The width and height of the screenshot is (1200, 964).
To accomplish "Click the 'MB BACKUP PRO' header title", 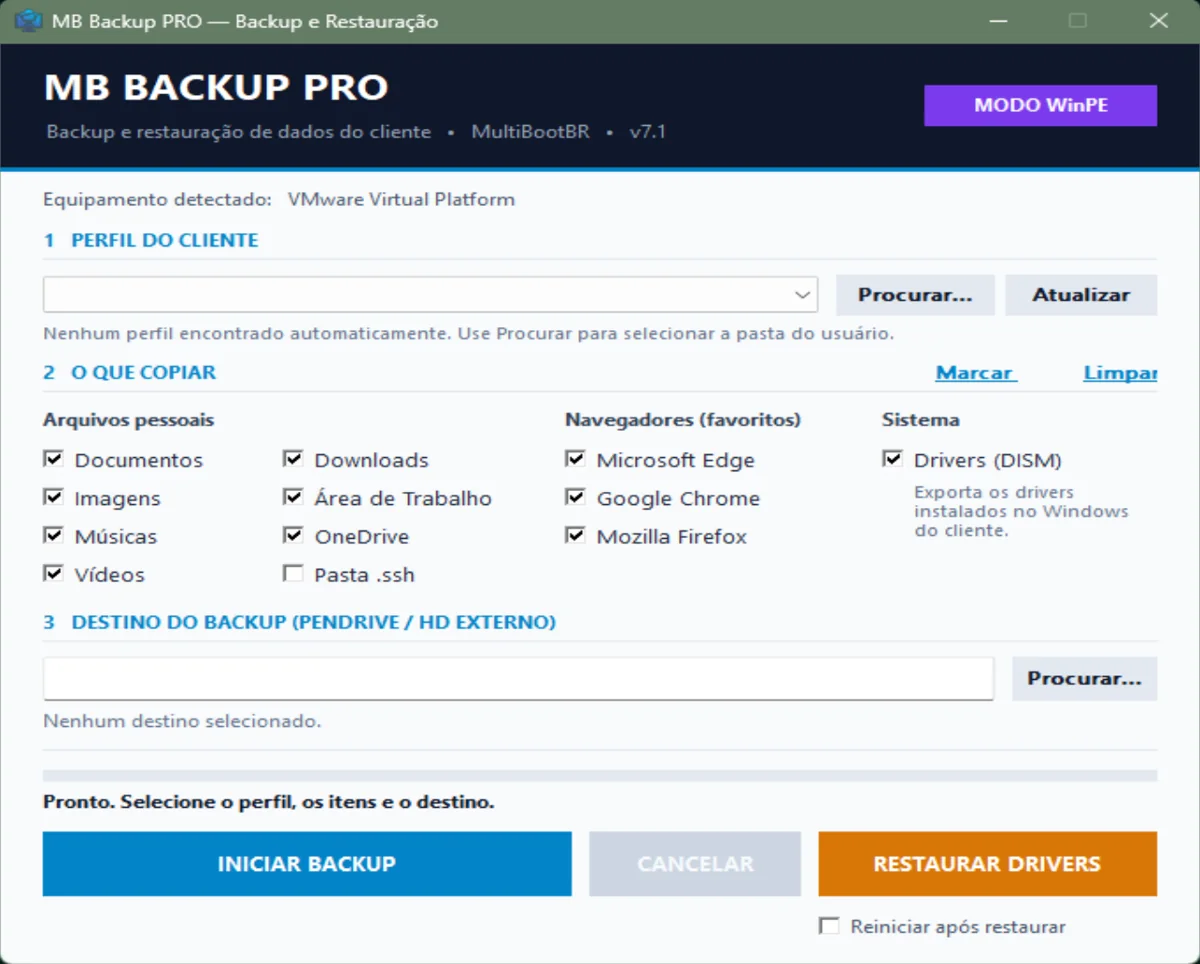I will 216,88.
